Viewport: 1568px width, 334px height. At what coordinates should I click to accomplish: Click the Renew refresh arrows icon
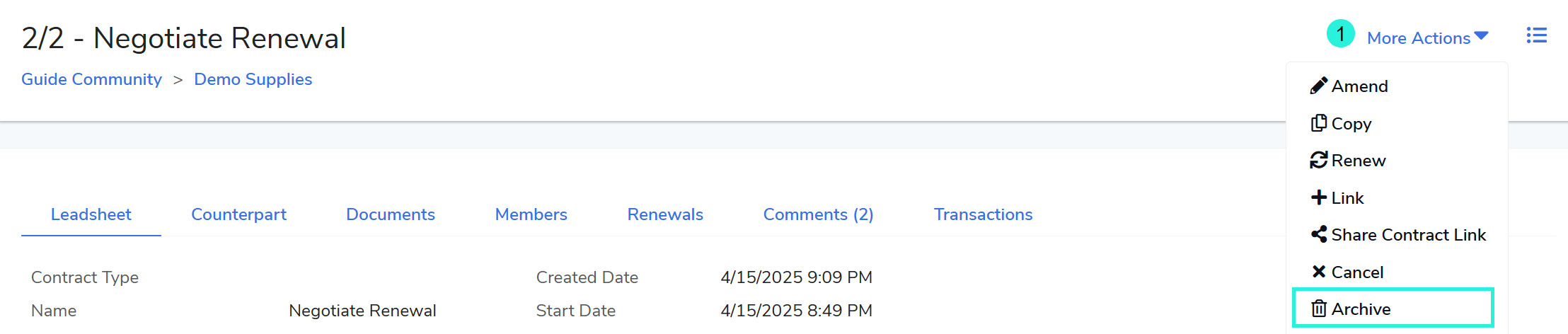click(x=1318, y=161)
